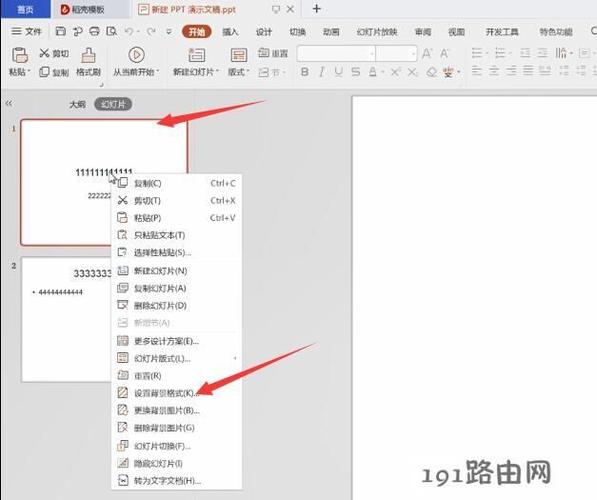This screenshot has height=500, width=597.
Task: Select slide 2 thumbnail with 3333333 title
Action: click(66, 319)
